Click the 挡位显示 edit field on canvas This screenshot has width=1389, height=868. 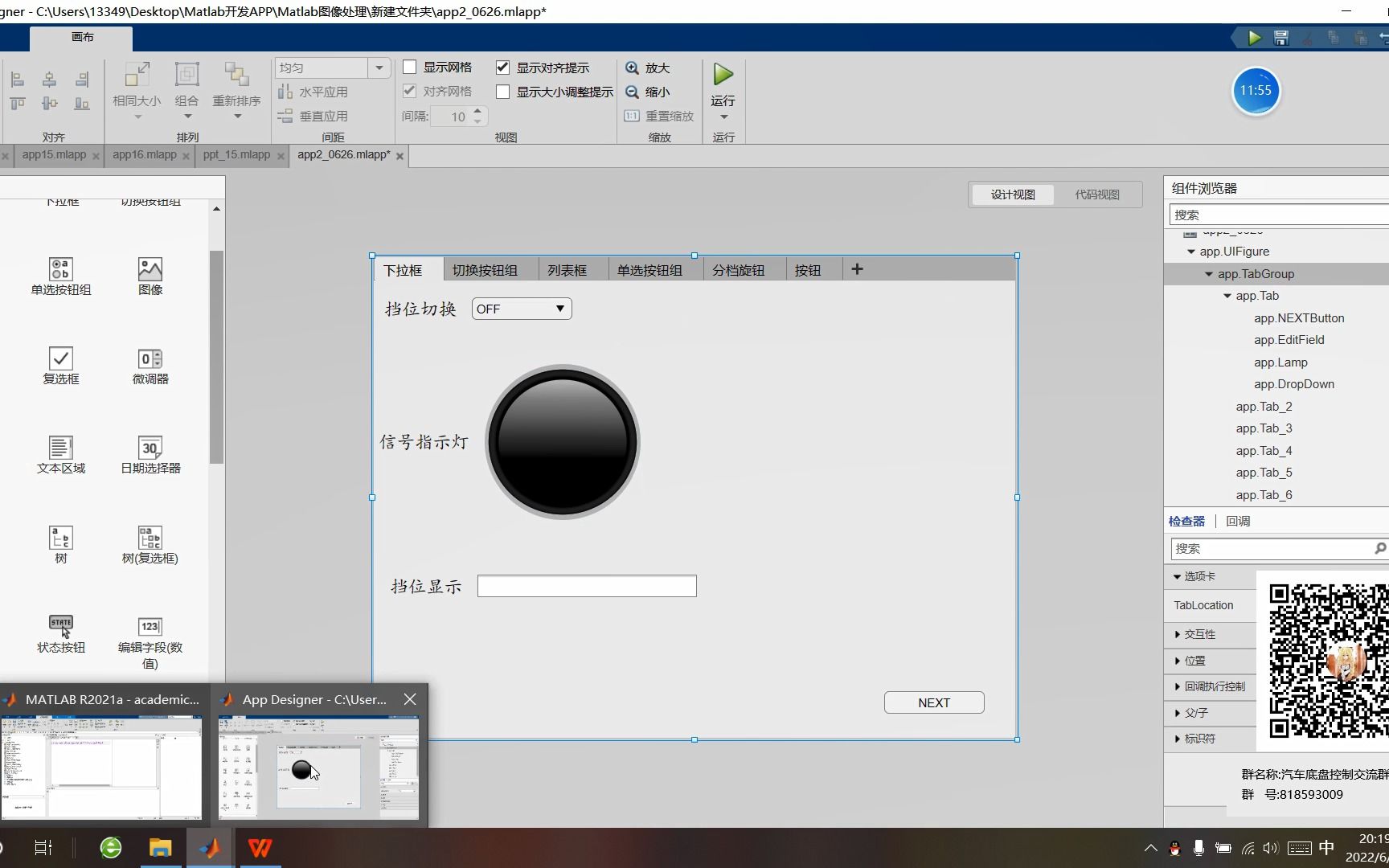(587, 586)
